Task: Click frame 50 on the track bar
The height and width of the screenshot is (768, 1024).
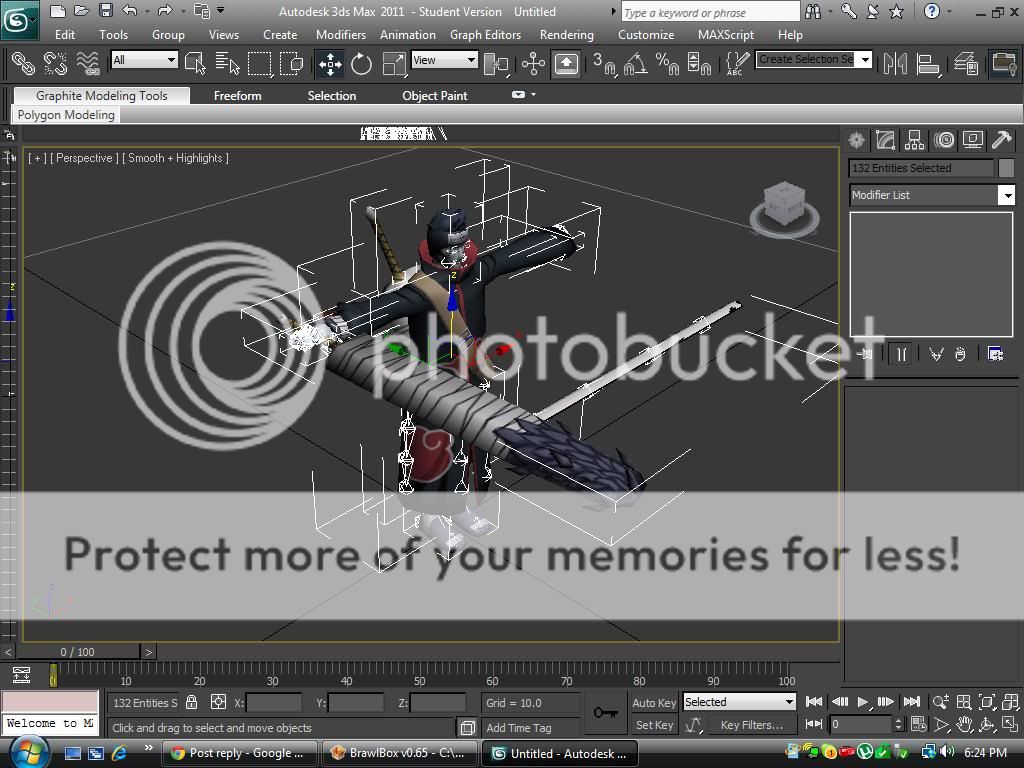Action: [419, 675]
